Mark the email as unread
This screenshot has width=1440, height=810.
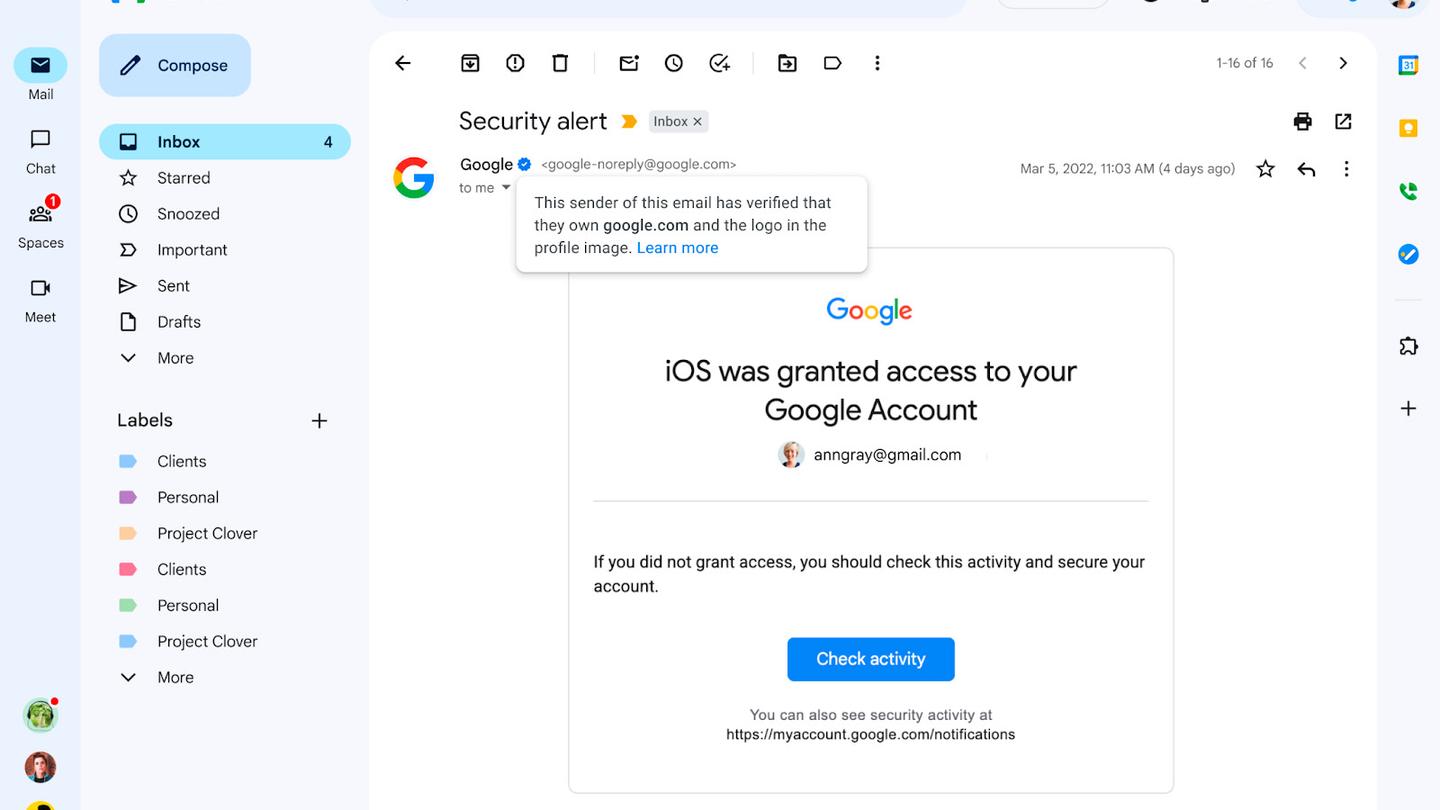(x=629, y=63)
